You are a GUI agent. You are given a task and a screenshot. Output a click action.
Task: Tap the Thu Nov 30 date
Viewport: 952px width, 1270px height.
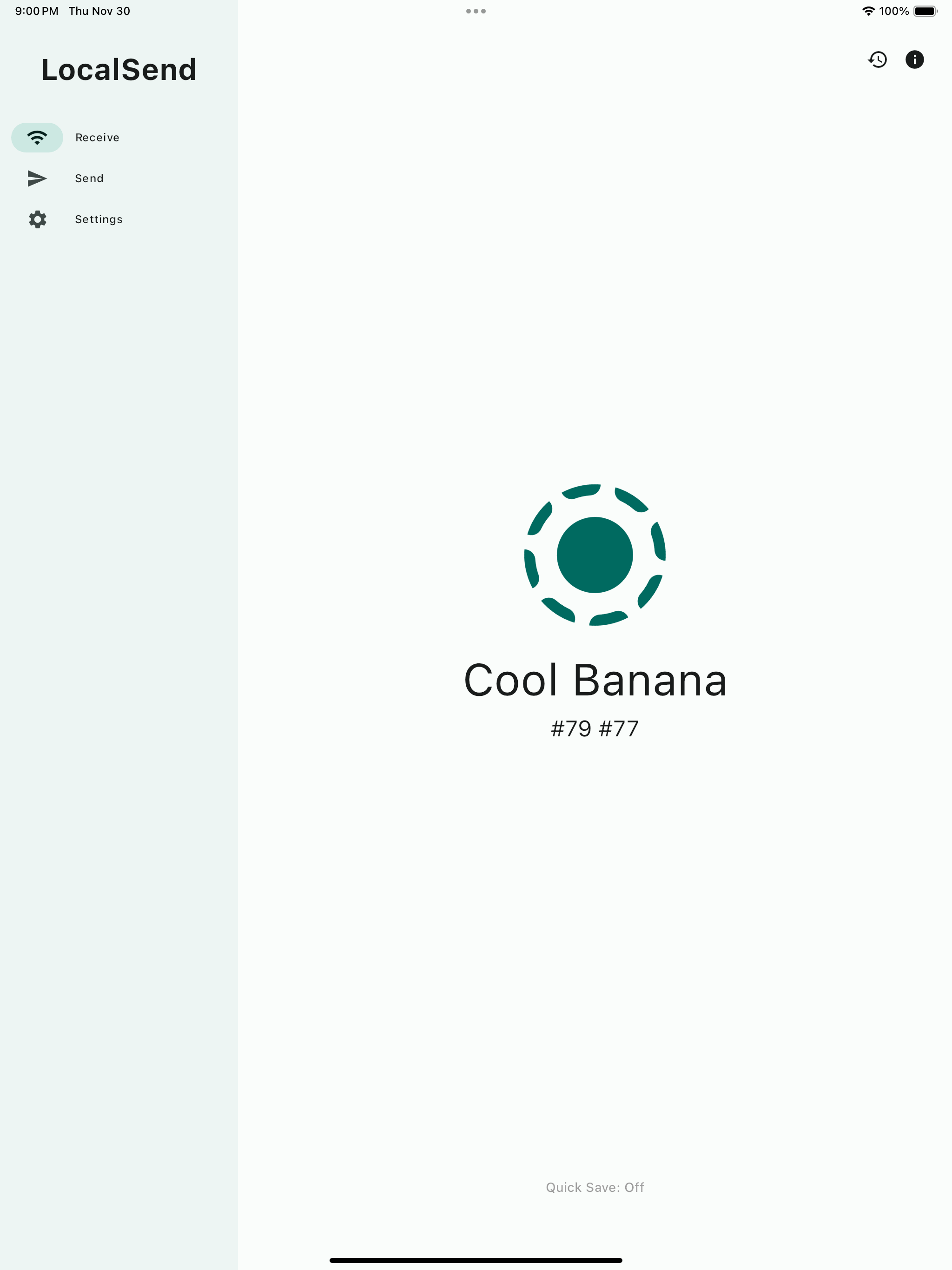pos(99,11)
